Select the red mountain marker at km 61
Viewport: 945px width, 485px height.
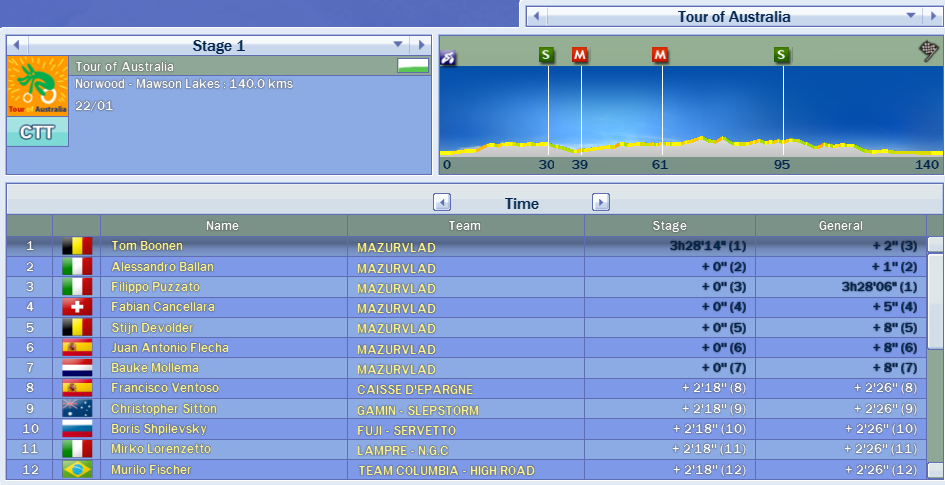point(660,55)
